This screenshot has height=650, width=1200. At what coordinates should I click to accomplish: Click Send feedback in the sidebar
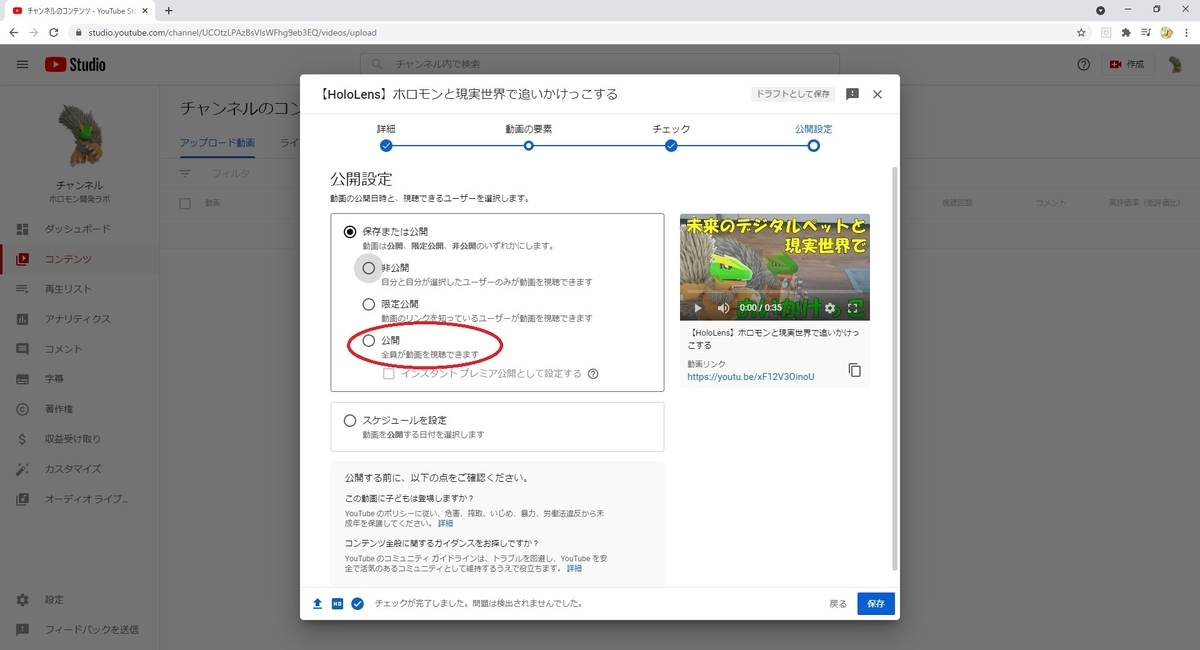[x=75, y=630]
